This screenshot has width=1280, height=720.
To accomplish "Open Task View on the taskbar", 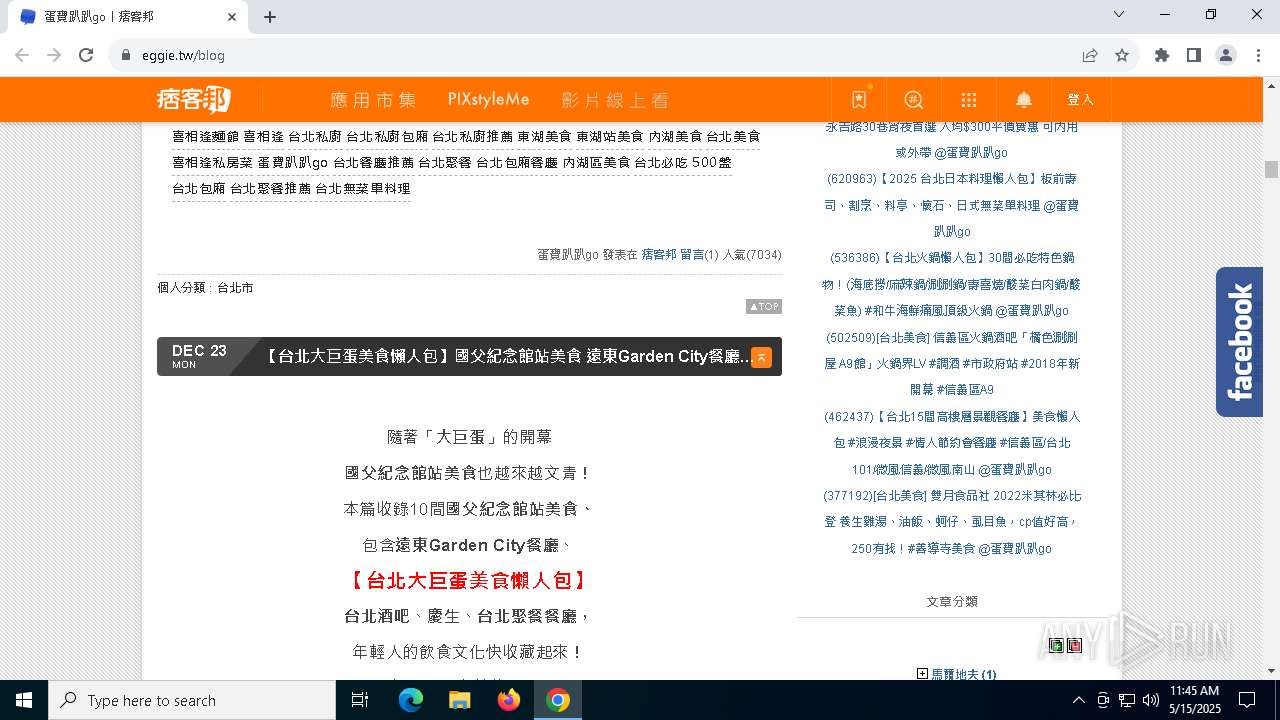I will click(360, 700).
